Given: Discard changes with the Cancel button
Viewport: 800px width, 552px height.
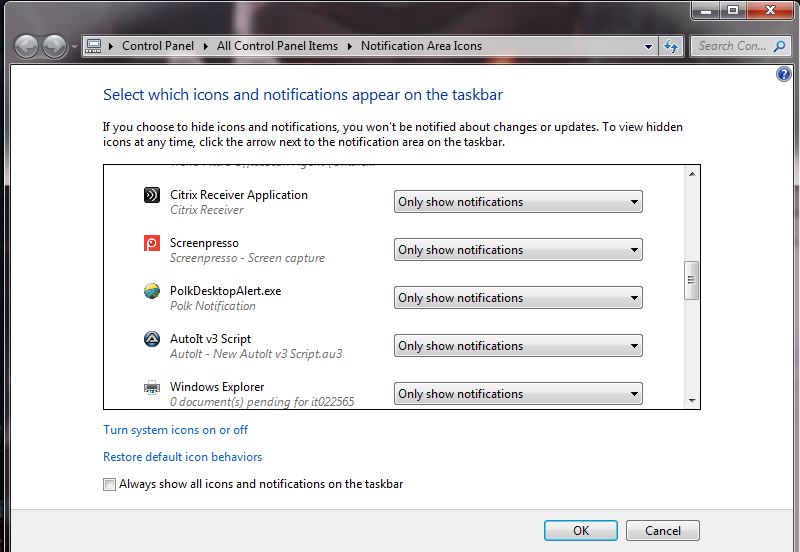Looking at the screenshot, I should [x=663, y=531].
